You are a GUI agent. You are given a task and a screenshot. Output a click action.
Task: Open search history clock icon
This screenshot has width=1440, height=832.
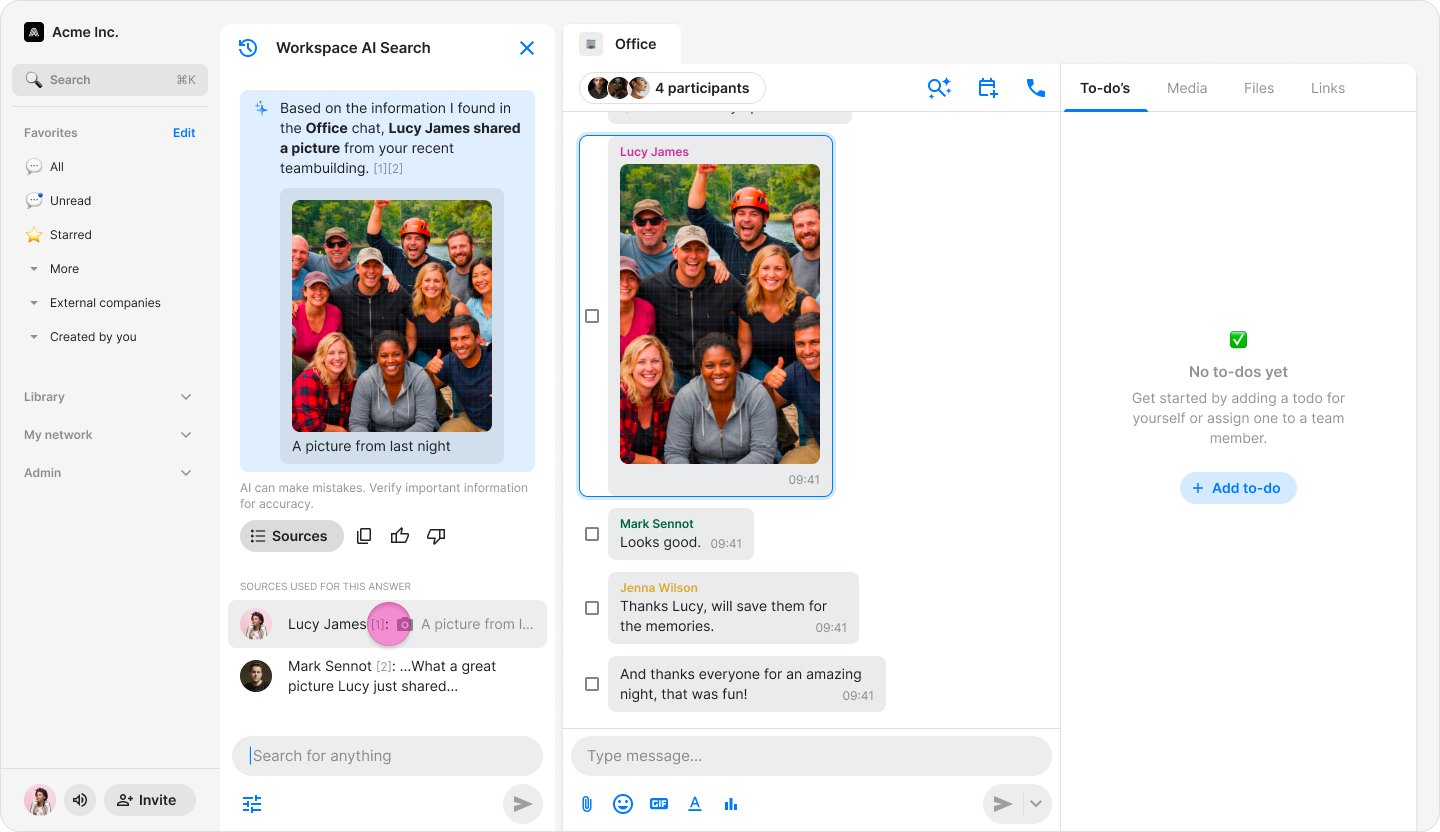point(248,48)
